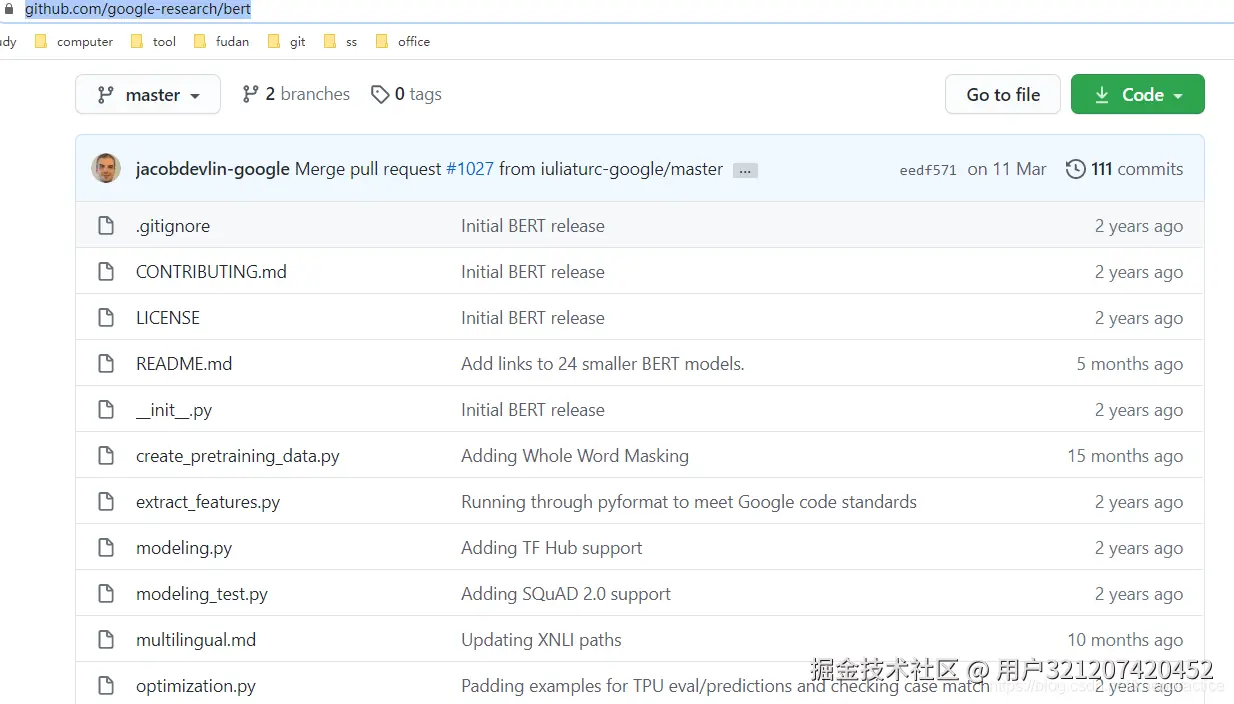The image size is (1234, 704).
Task: Open the README.md file
Action: [x=184, y=364]
